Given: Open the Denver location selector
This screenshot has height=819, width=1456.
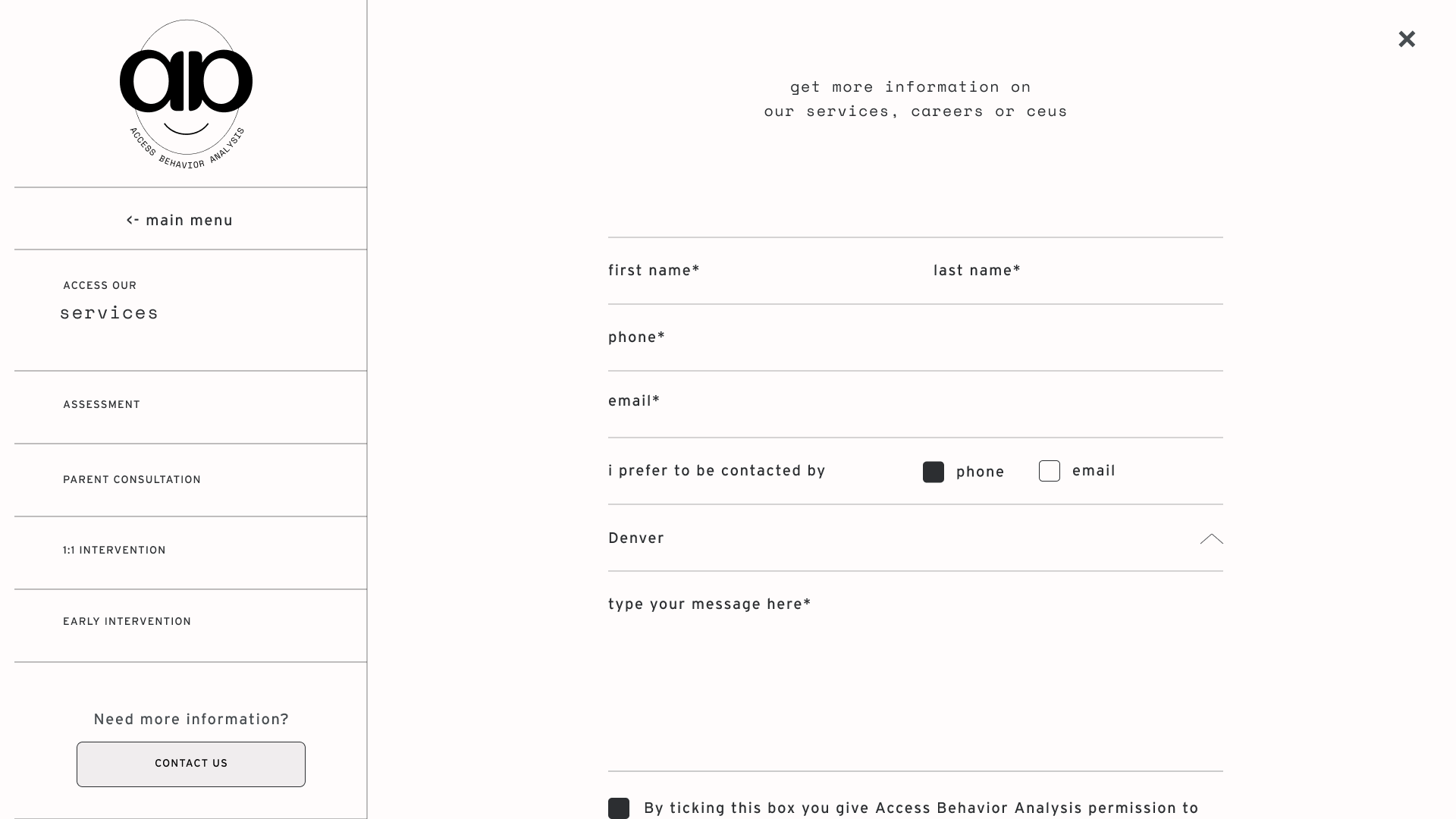Looking at the screenshot, I should [915, 538].
